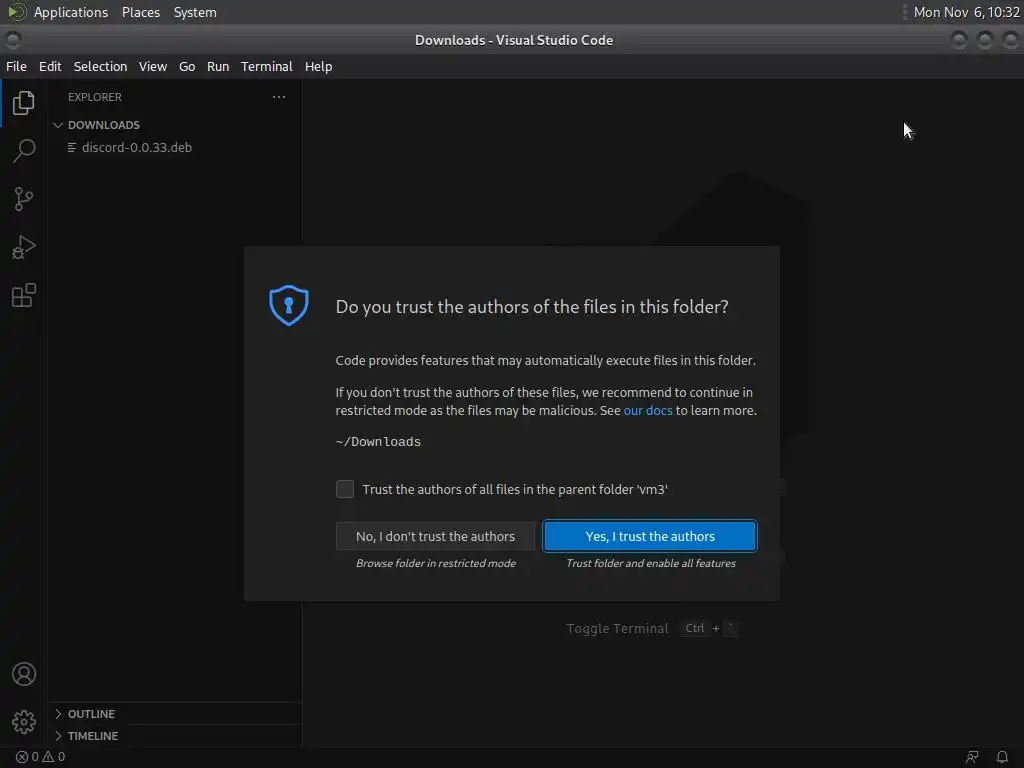
Task: Open the Extensions view icon
Action: 24,295
